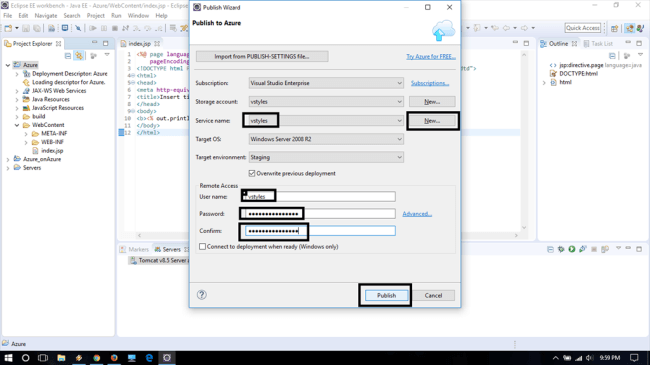This screenshot has width=650, height=365.
Task: Open the Open Perspective icon
Action: 614,28
